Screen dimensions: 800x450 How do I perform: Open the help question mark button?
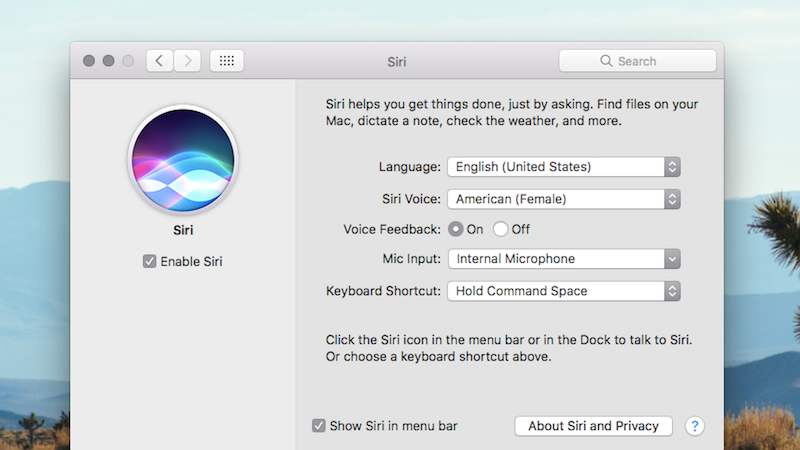[694, 426]
